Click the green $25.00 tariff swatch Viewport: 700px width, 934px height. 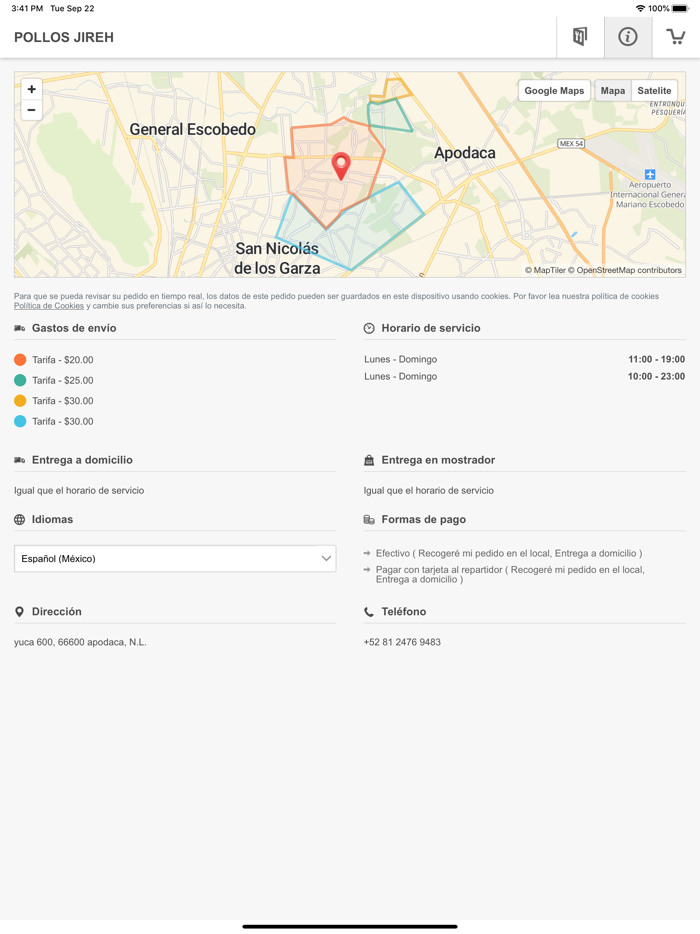click(x=20, y=380)
